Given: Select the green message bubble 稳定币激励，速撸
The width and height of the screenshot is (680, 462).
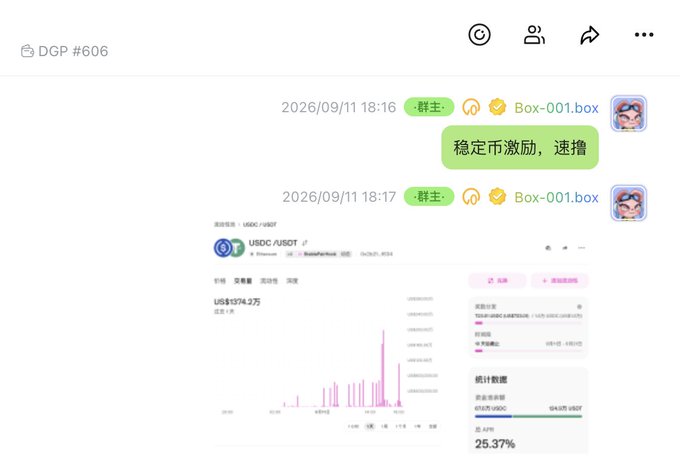Looking at the screenshot, I should pos(520,147).
